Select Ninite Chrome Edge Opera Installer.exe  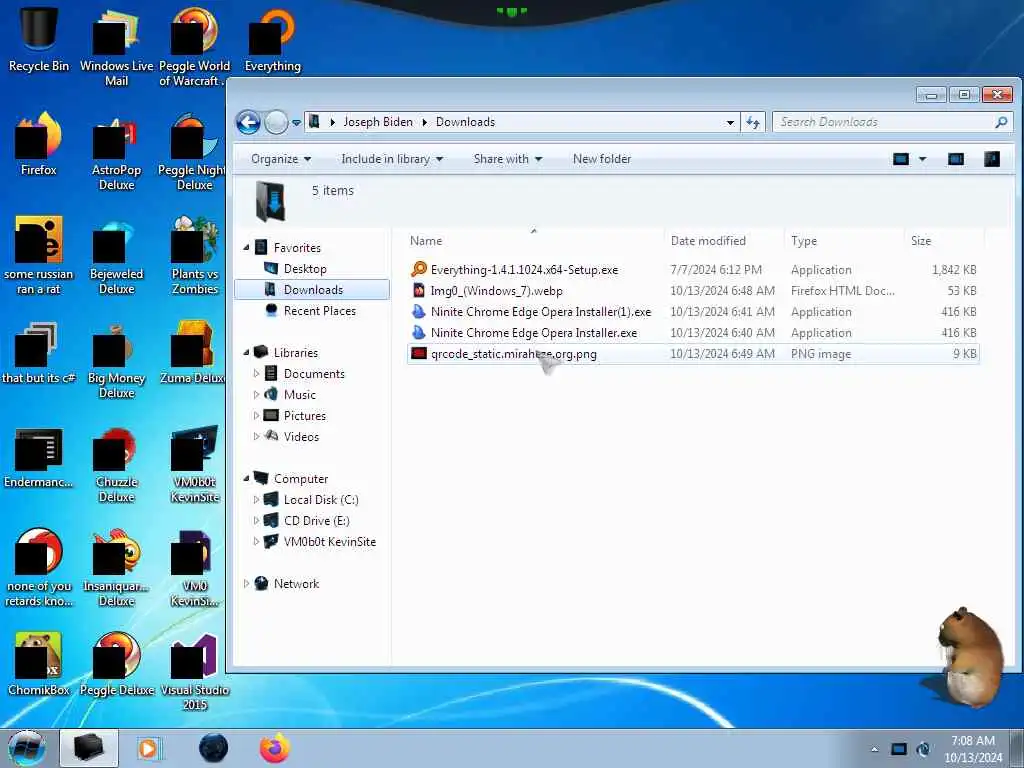[534, 332]
